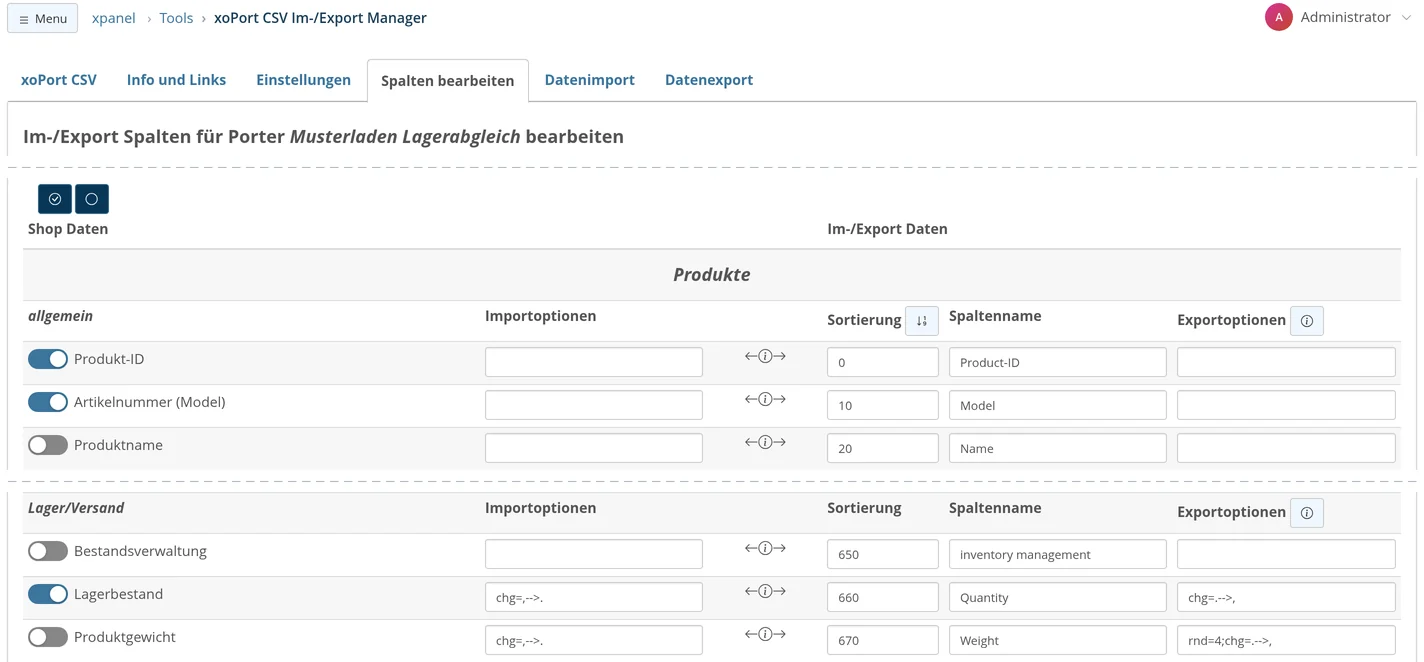Screen dimensions: 1424x662
Task: Click the Sortierung field with value 0
Action: click(883, 362)
